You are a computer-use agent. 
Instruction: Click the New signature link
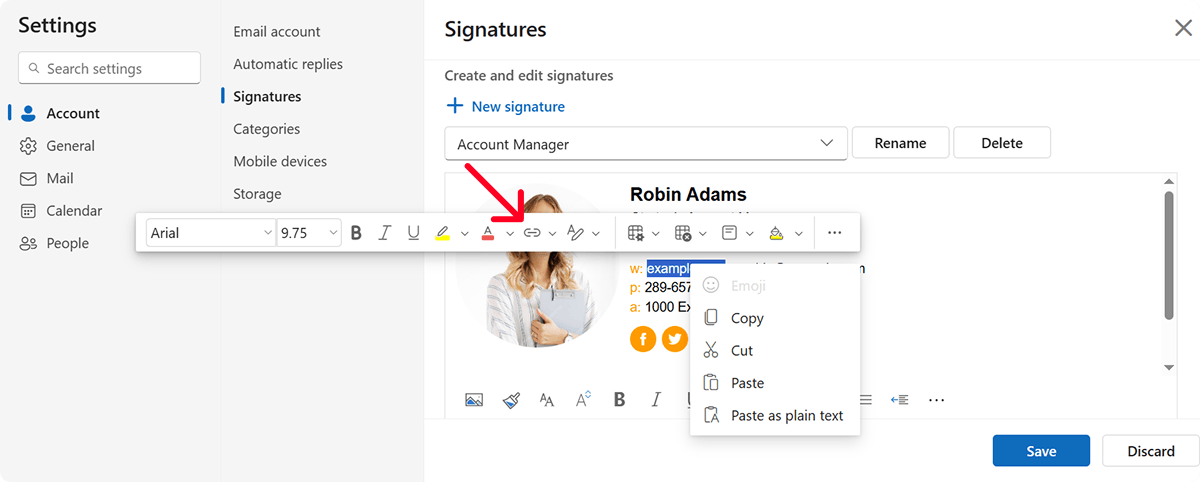point(505,106)
